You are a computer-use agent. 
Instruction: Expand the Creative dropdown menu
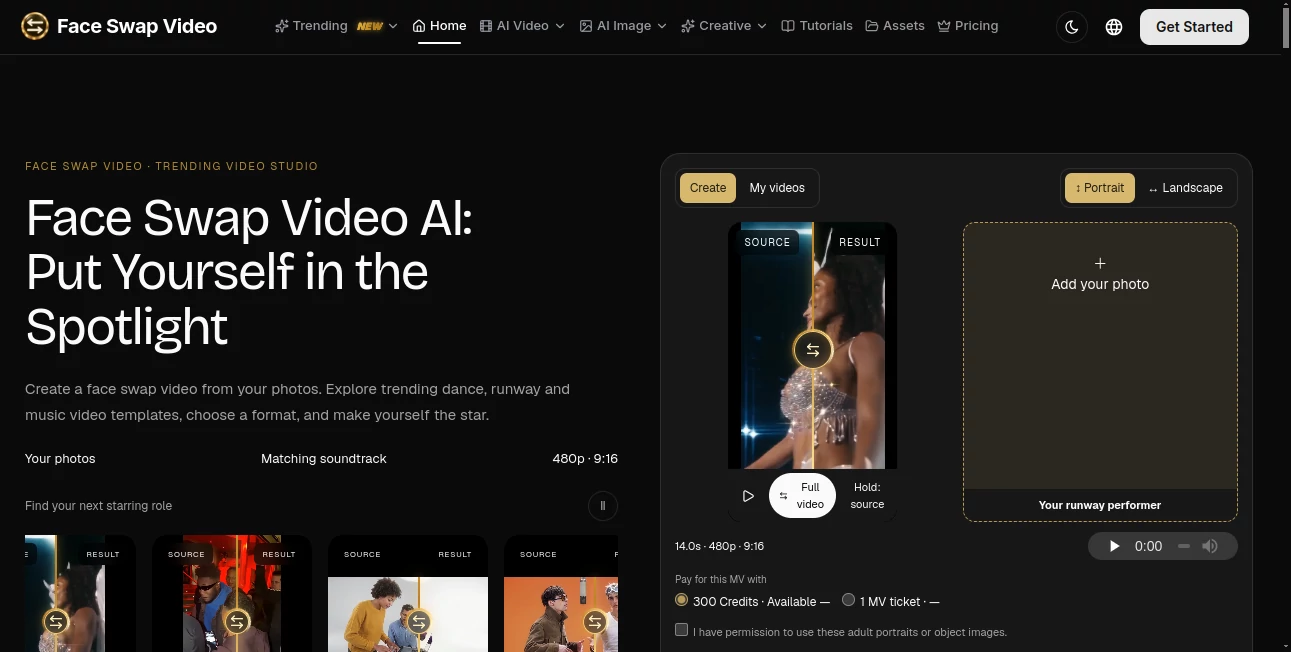coord(762,26)
